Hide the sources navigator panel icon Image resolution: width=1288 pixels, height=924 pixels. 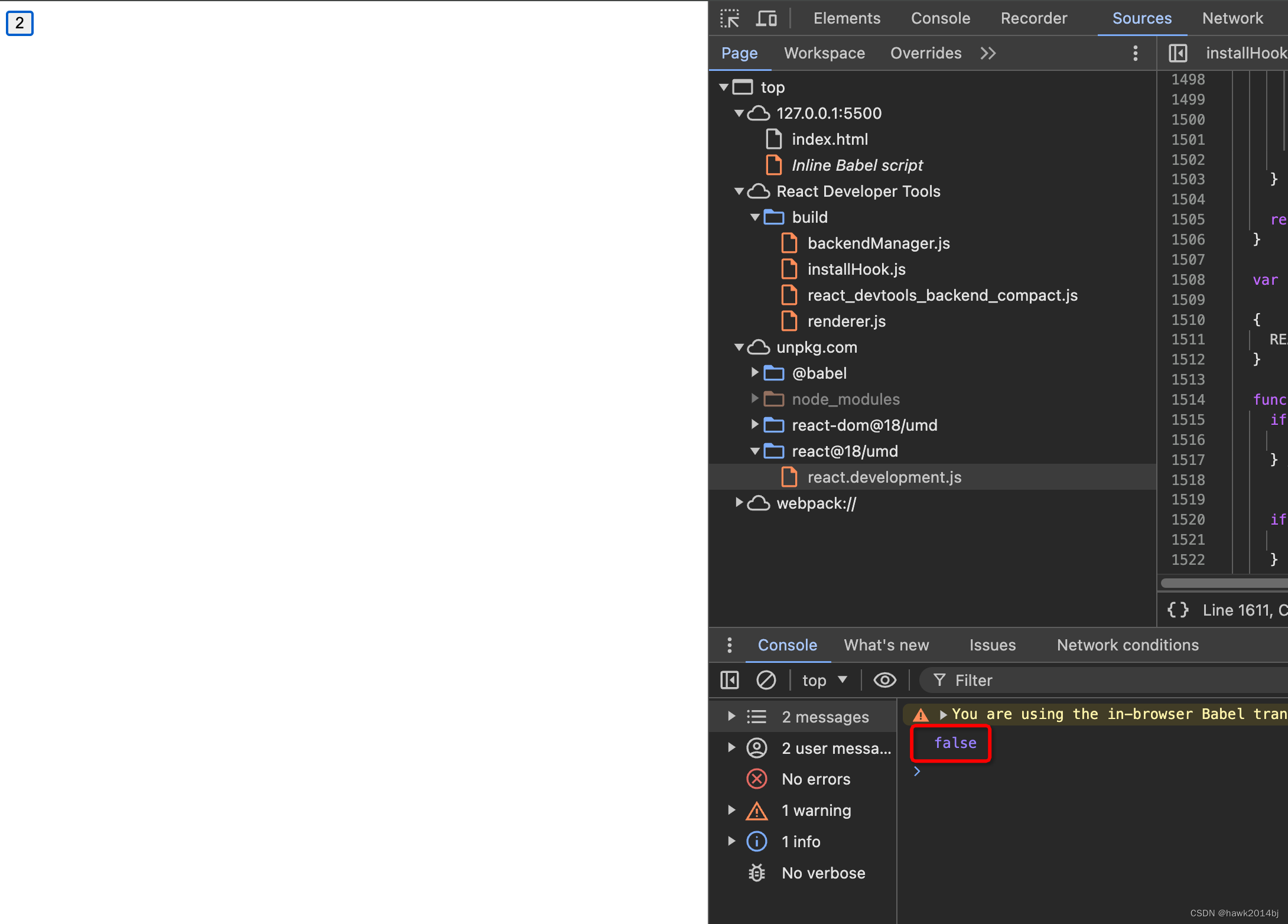pyautogui.click(x=1178, y=53)
